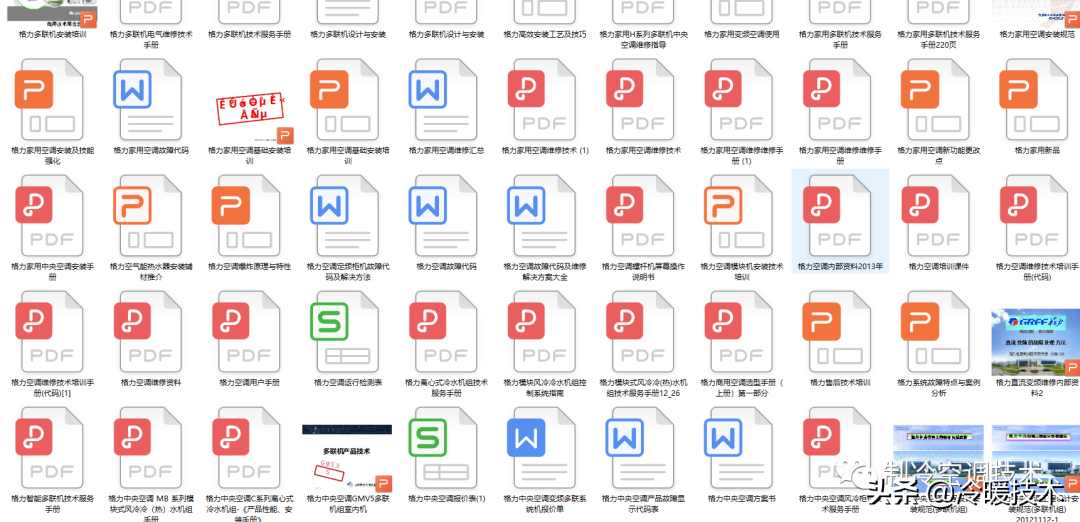Select the 格力模块式风冷冷(热)水机组技术服务手册12_26 PDF icon
The image size is (1080, 522).
[x=639, y=332]
